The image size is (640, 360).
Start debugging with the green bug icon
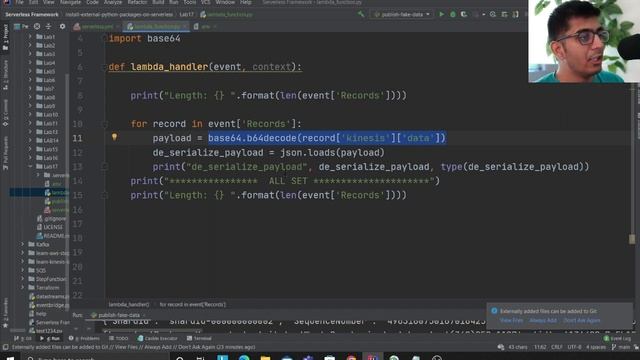click(453, 14)
